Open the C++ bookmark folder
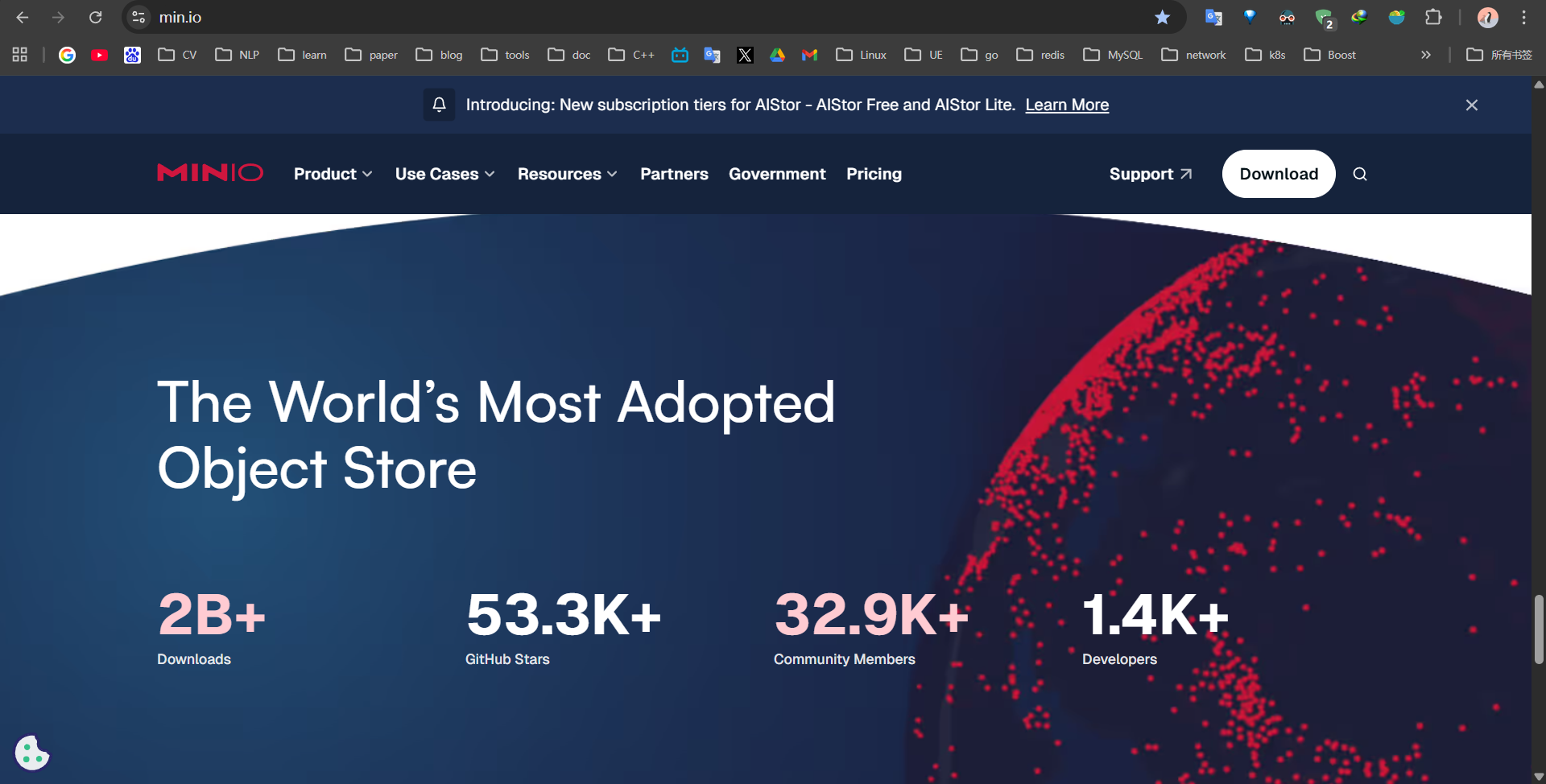This screenshot has height=784, width=1546. click(631, 55)
